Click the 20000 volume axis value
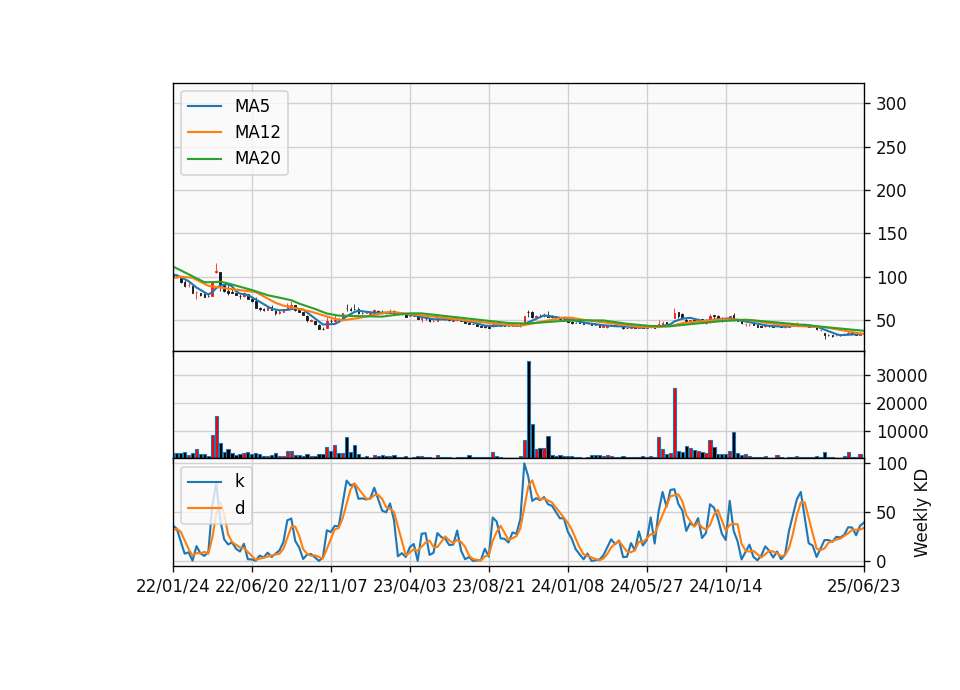Viewport: 960px width, 690px height. point(901,404)
